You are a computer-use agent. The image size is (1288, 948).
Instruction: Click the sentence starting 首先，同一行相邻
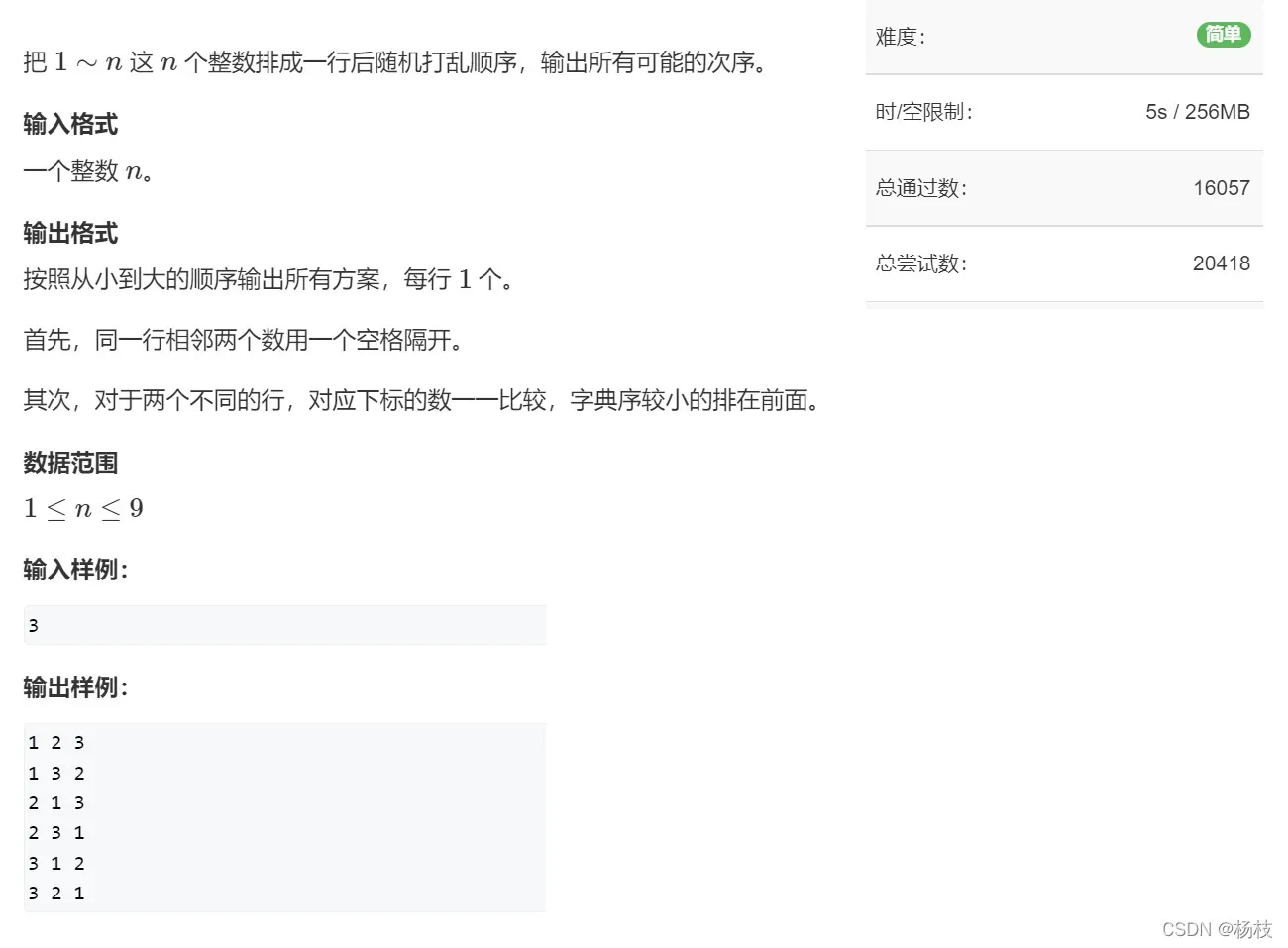click(244, 340)
